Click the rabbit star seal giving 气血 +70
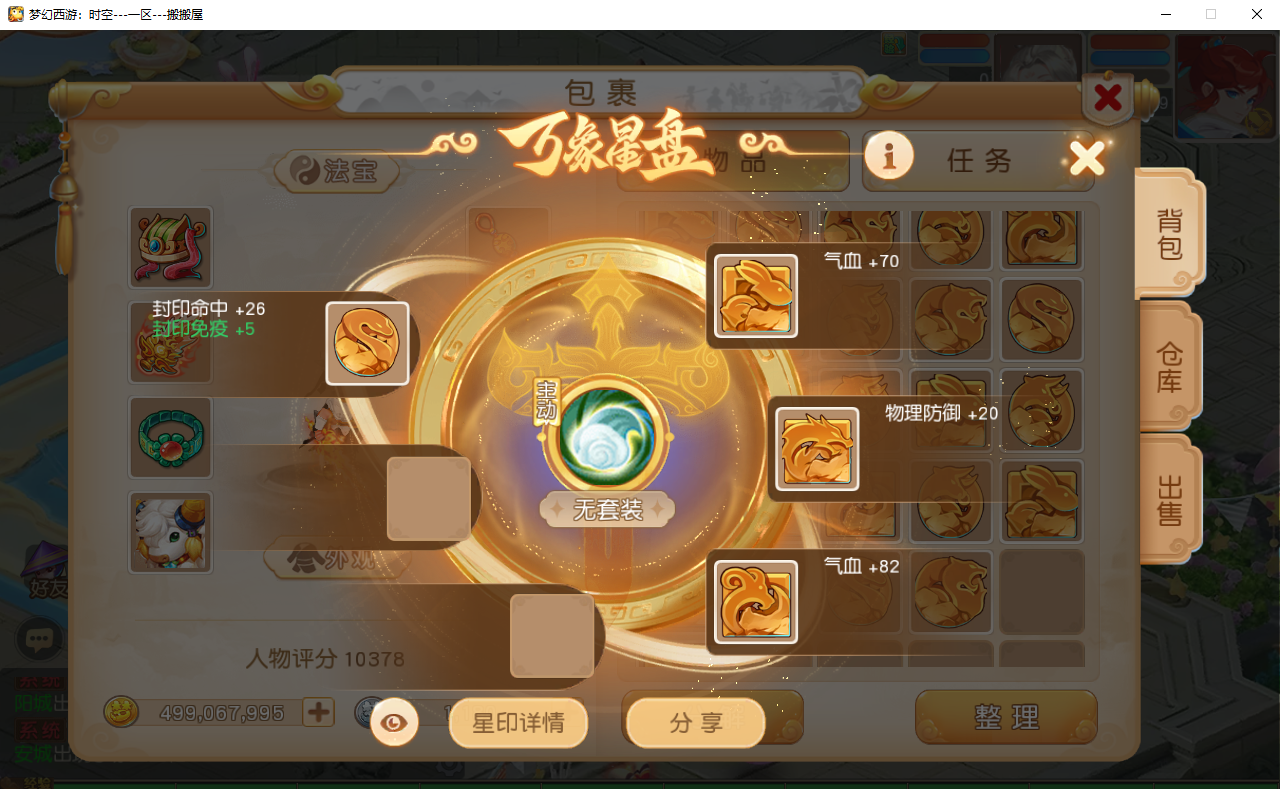 (x=756, y=295)
